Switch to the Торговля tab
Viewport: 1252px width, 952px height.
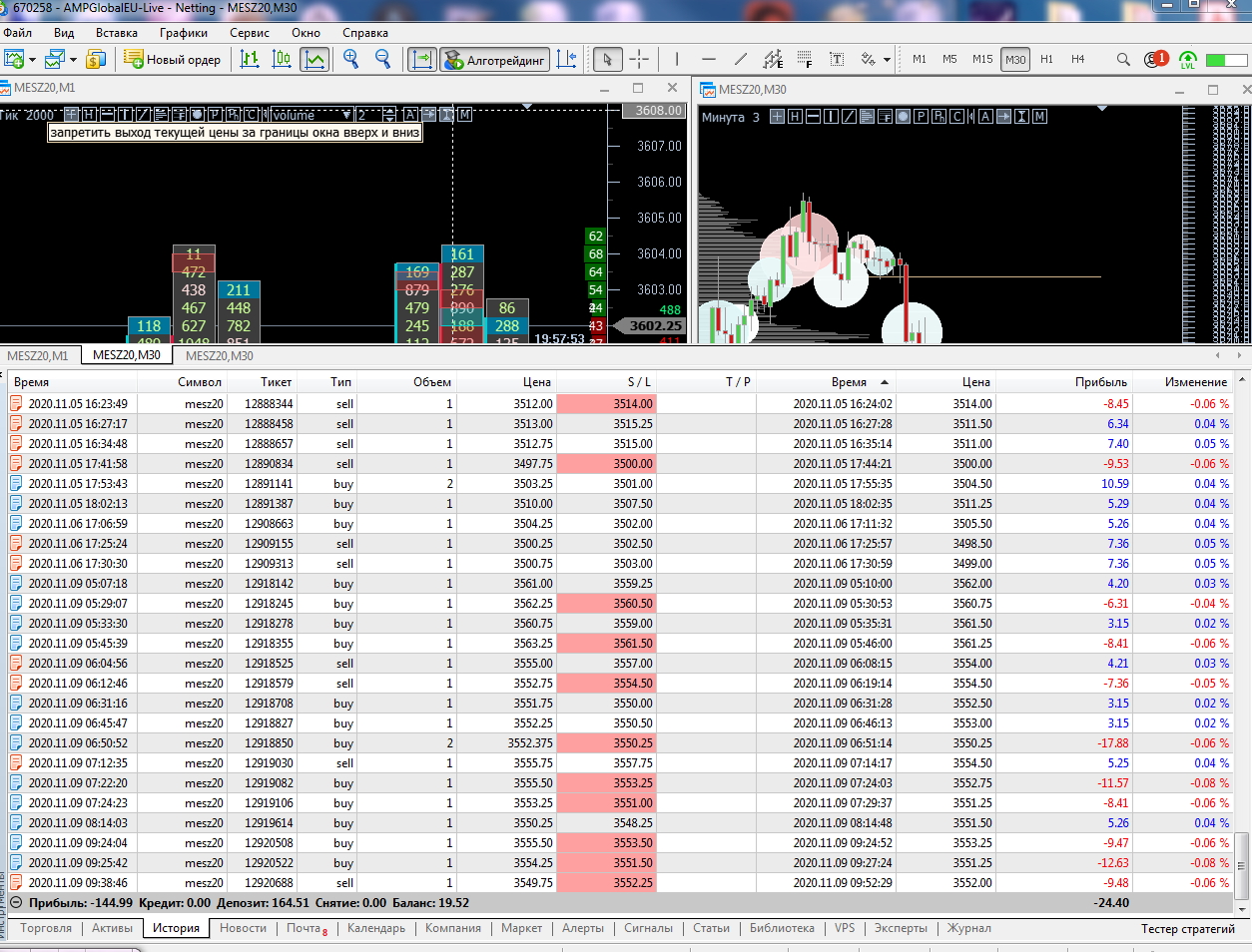pos(46,928)
